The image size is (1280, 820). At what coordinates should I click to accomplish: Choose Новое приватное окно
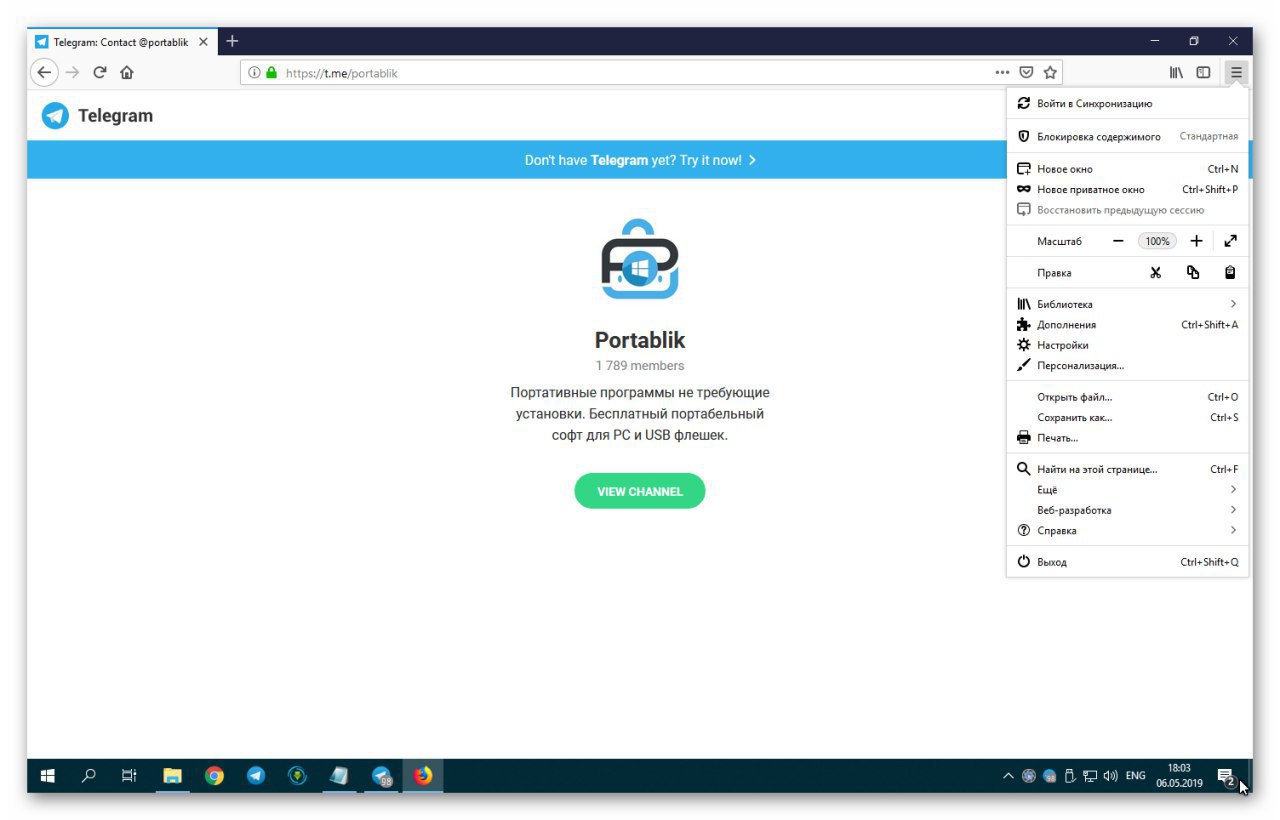pyautogui.click(x=1127, y=189)
